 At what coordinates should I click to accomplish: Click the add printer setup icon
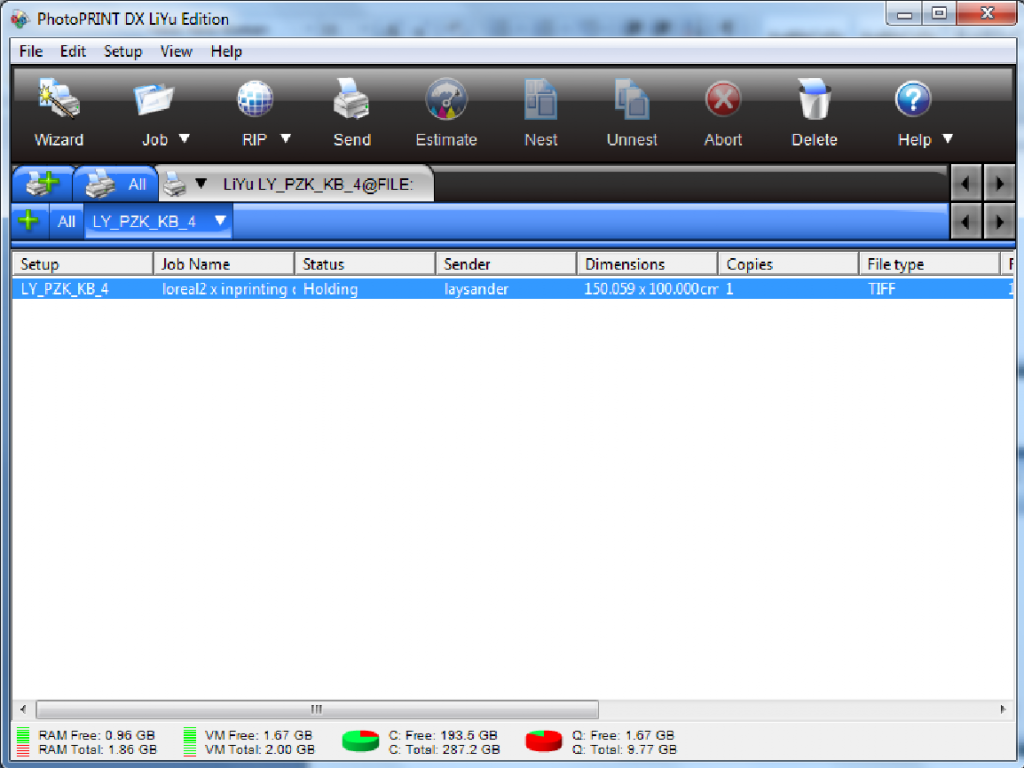(x=42, y=184)
